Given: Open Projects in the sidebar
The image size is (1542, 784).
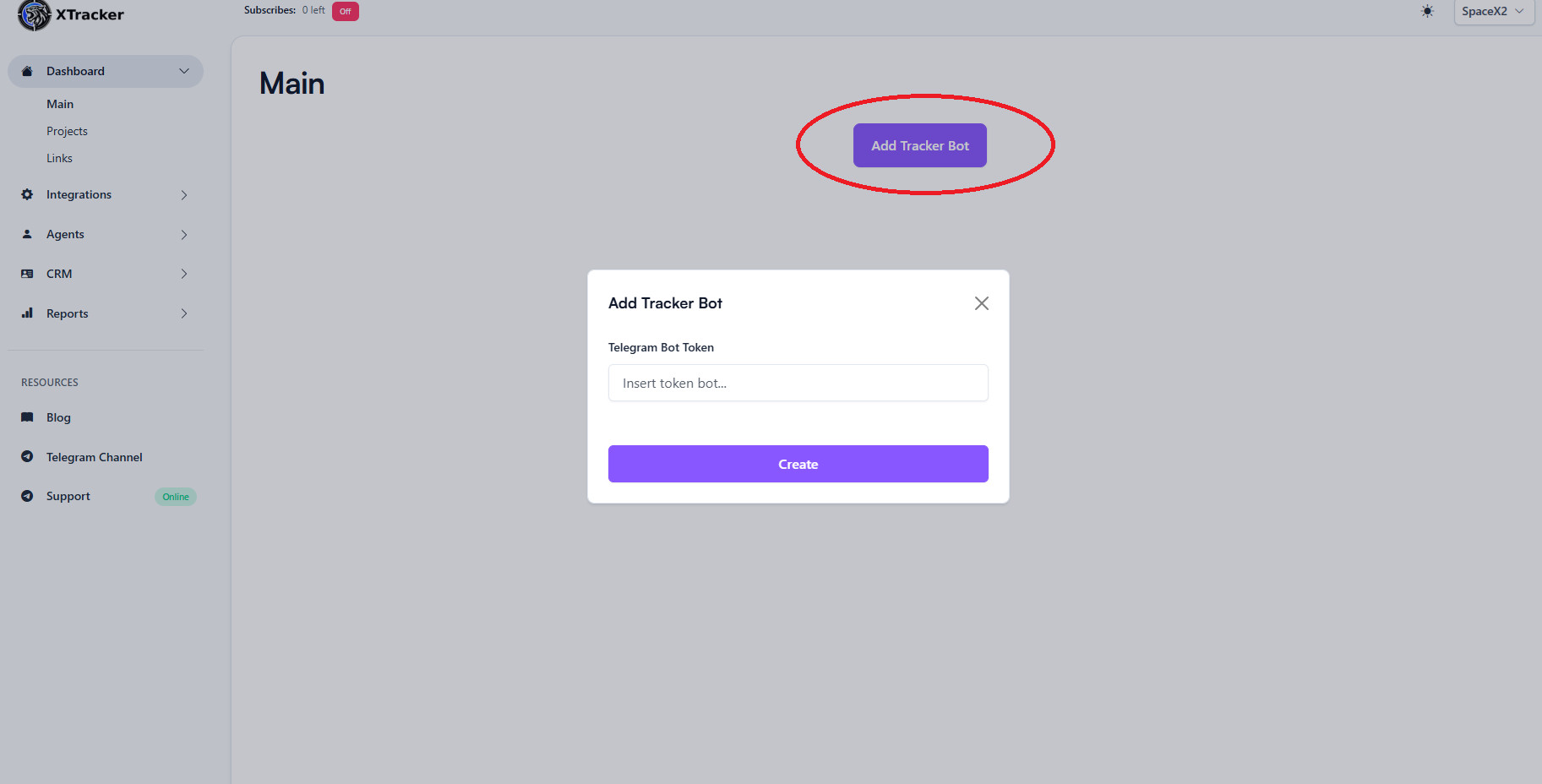Looking at the screenshot, I should pyautogui.click(x=67, y=131).
